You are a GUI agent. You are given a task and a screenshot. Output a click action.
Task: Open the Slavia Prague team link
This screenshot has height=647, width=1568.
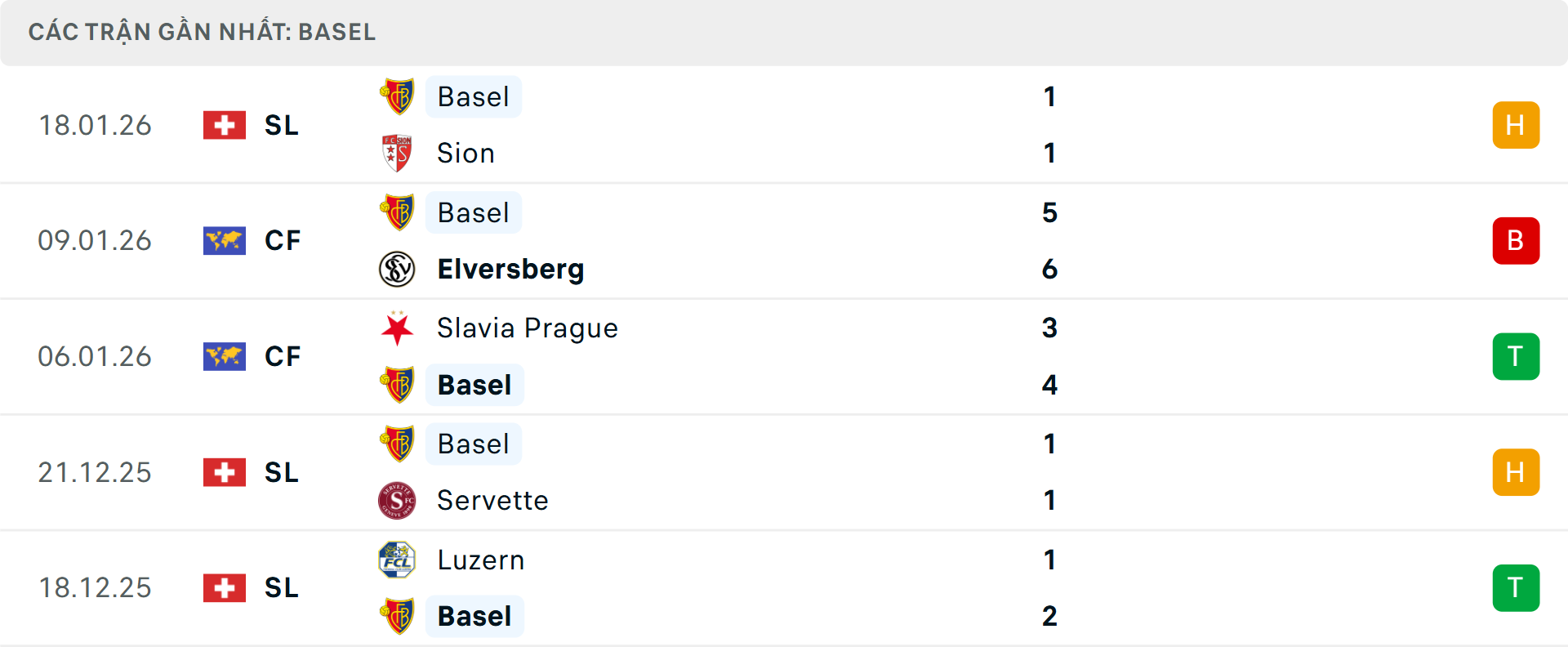528,328
